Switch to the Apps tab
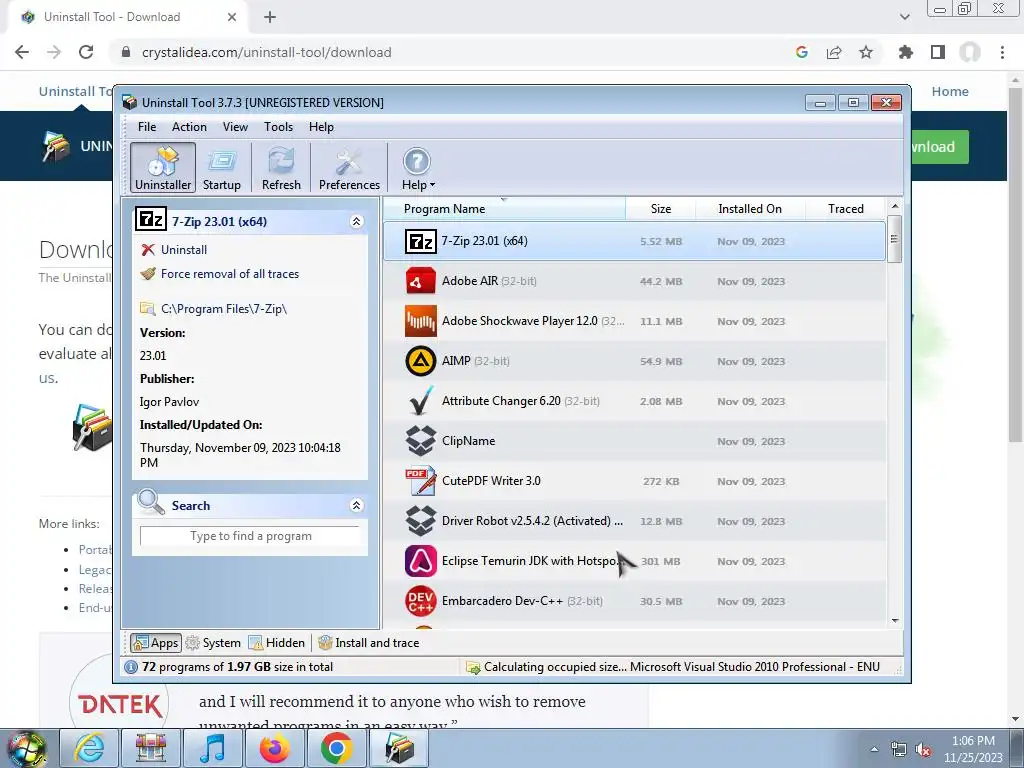The height and width of the screenshot is (768, 1024). click(x=155, y=643)
